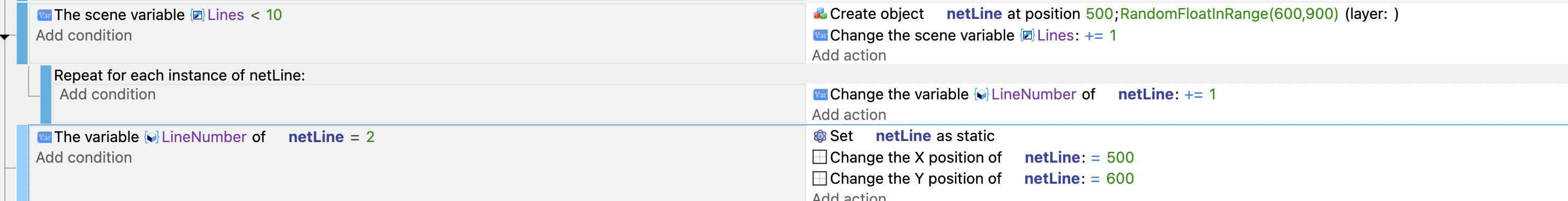The height and width of the screenshot is (201, 1568).
Task: Select the LineNumber variable in the condition
Action: (x=195, y=137)
